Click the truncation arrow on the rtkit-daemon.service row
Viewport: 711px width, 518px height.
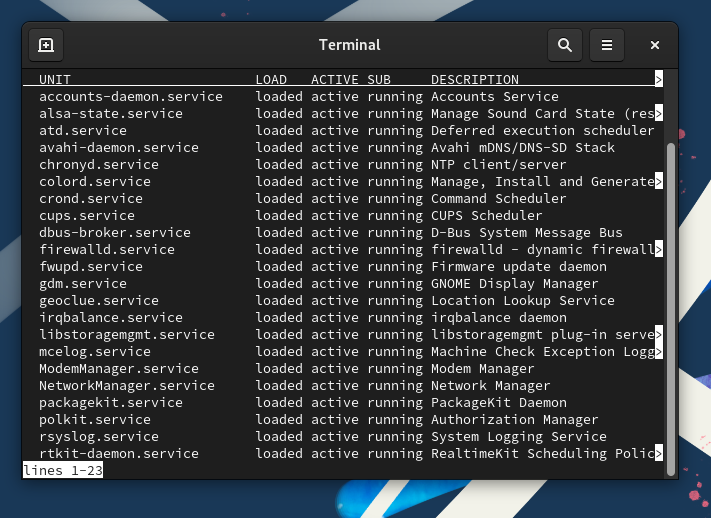659,454
